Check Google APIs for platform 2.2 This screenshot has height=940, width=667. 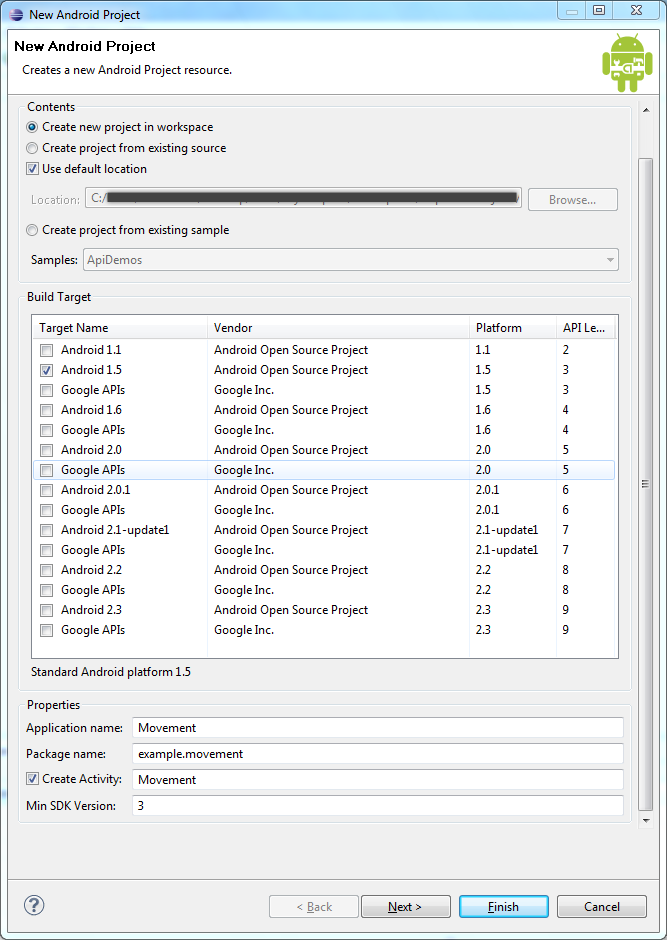point(46,590)
